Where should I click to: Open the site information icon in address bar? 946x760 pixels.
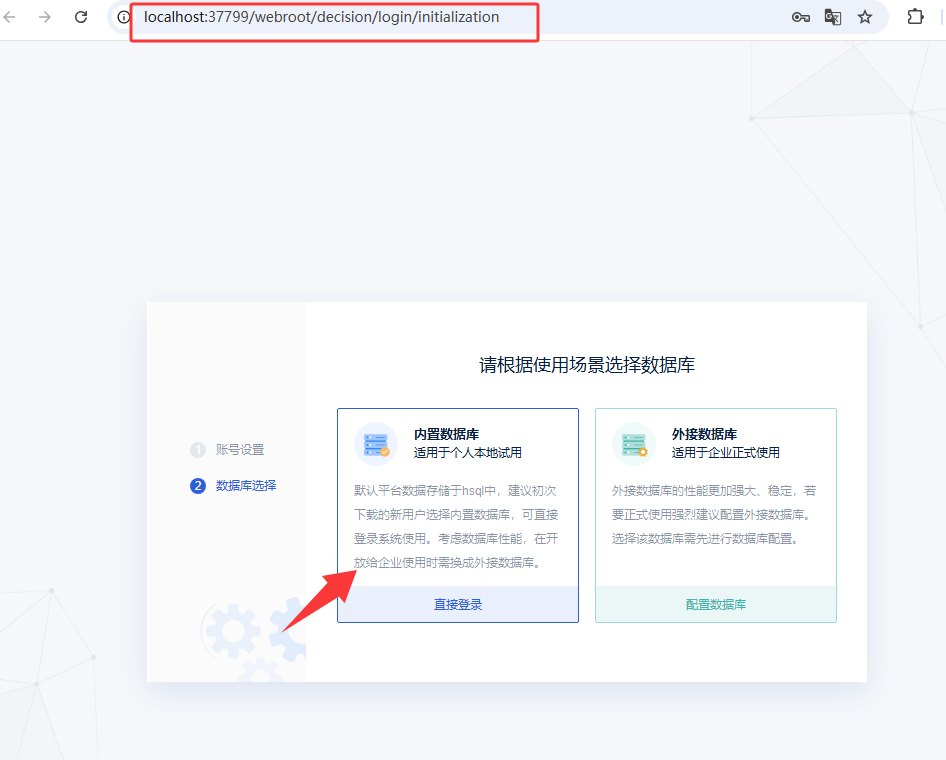(x=123, y=17)
